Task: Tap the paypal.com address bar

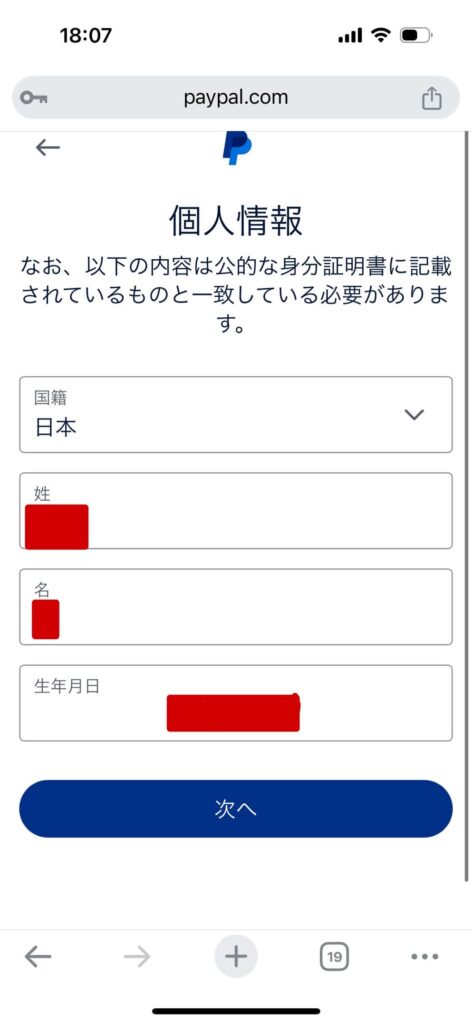Action: [x=236, y=98]
